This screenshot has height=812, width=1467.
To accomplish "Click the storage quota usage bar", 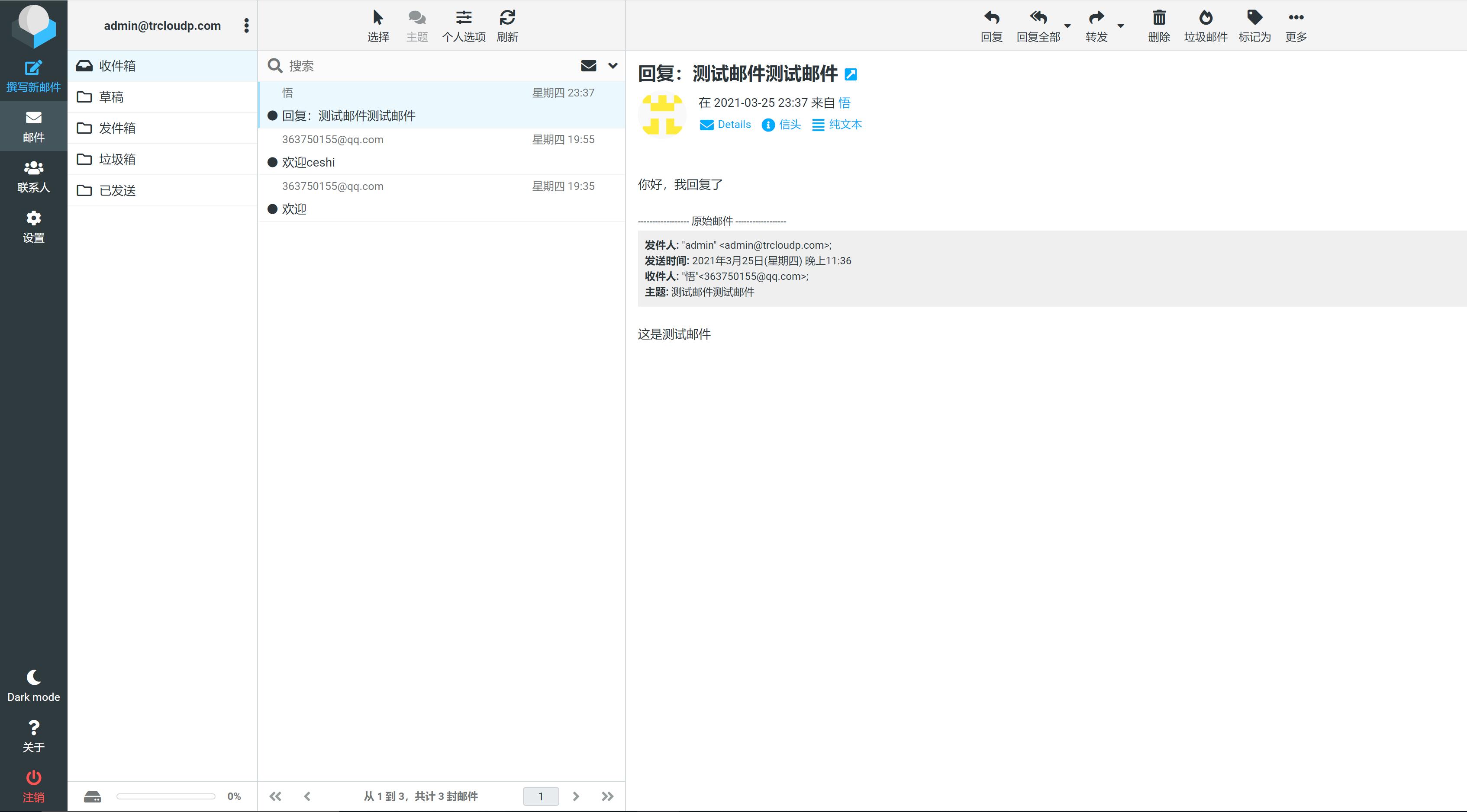I will (165, 796).
